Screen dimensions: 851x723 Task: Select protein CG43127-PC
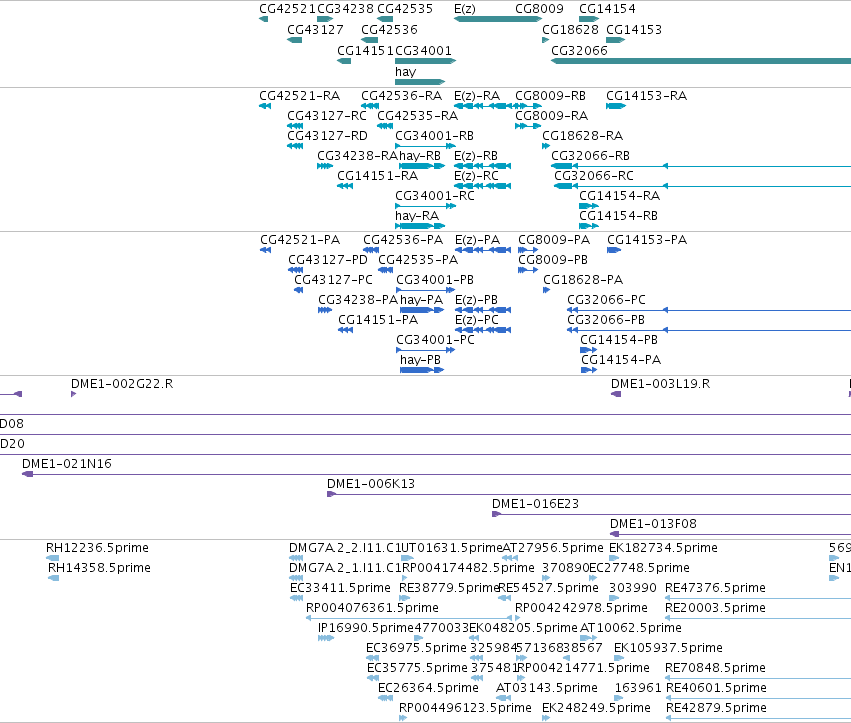[333, 280]
